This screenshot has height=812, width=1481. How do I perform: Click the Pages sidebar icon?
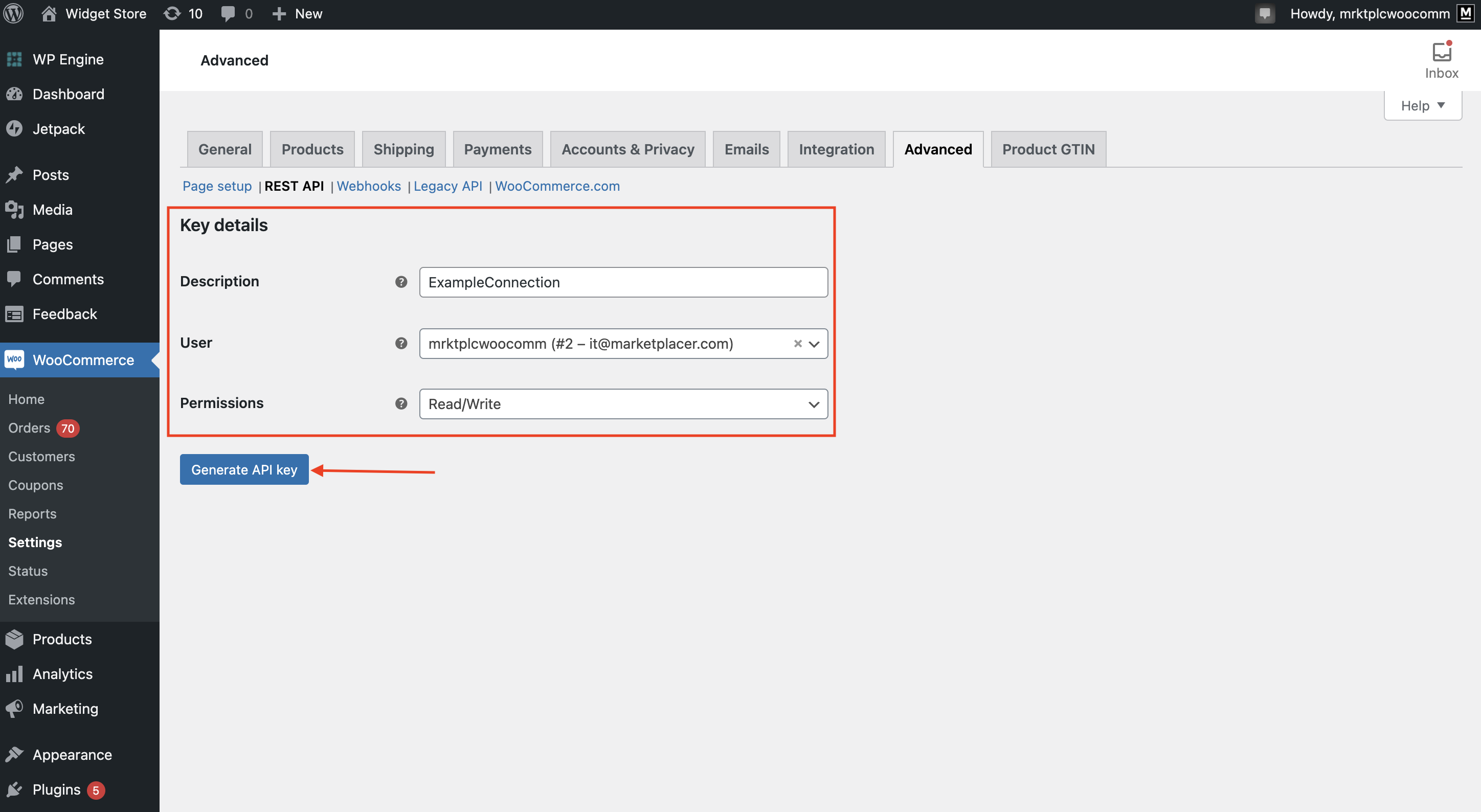click(14, 244)
